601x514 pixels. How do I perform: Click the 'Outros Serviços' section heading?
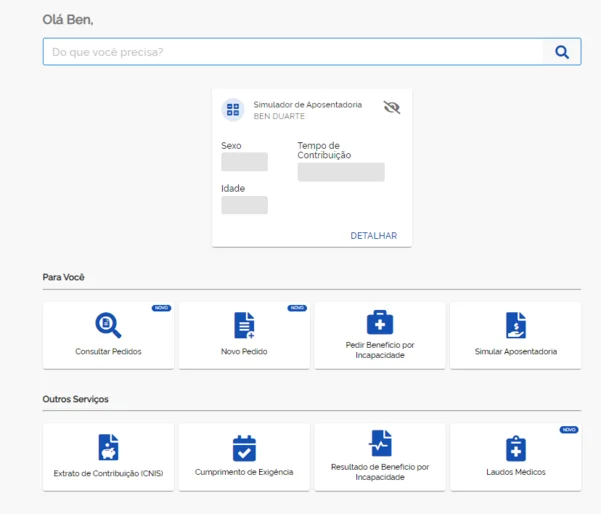point(76,399)
